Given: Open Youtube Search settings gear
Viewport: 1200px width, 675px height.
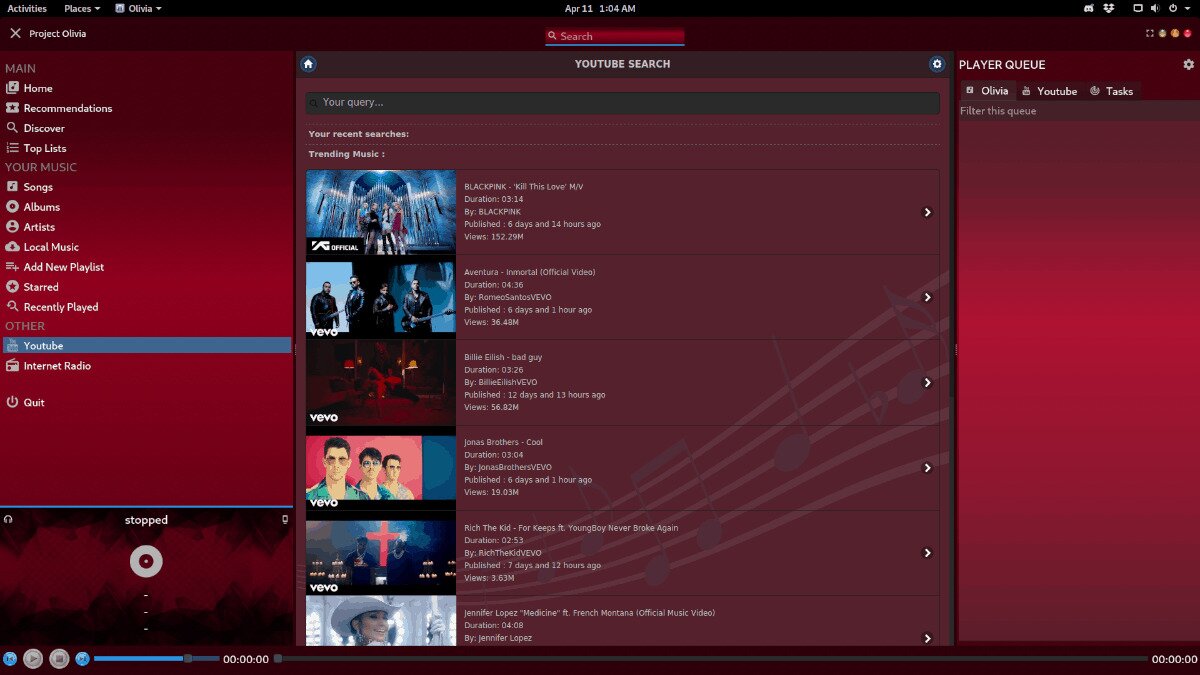Looking at the screenshot, I should tap(937, 64).
